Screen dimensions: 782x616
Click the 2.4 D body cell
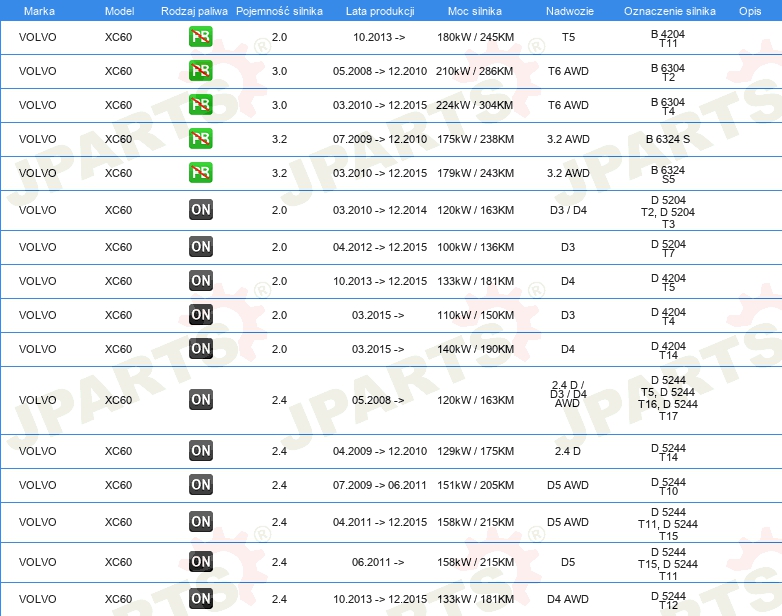[x=568, y=451]
